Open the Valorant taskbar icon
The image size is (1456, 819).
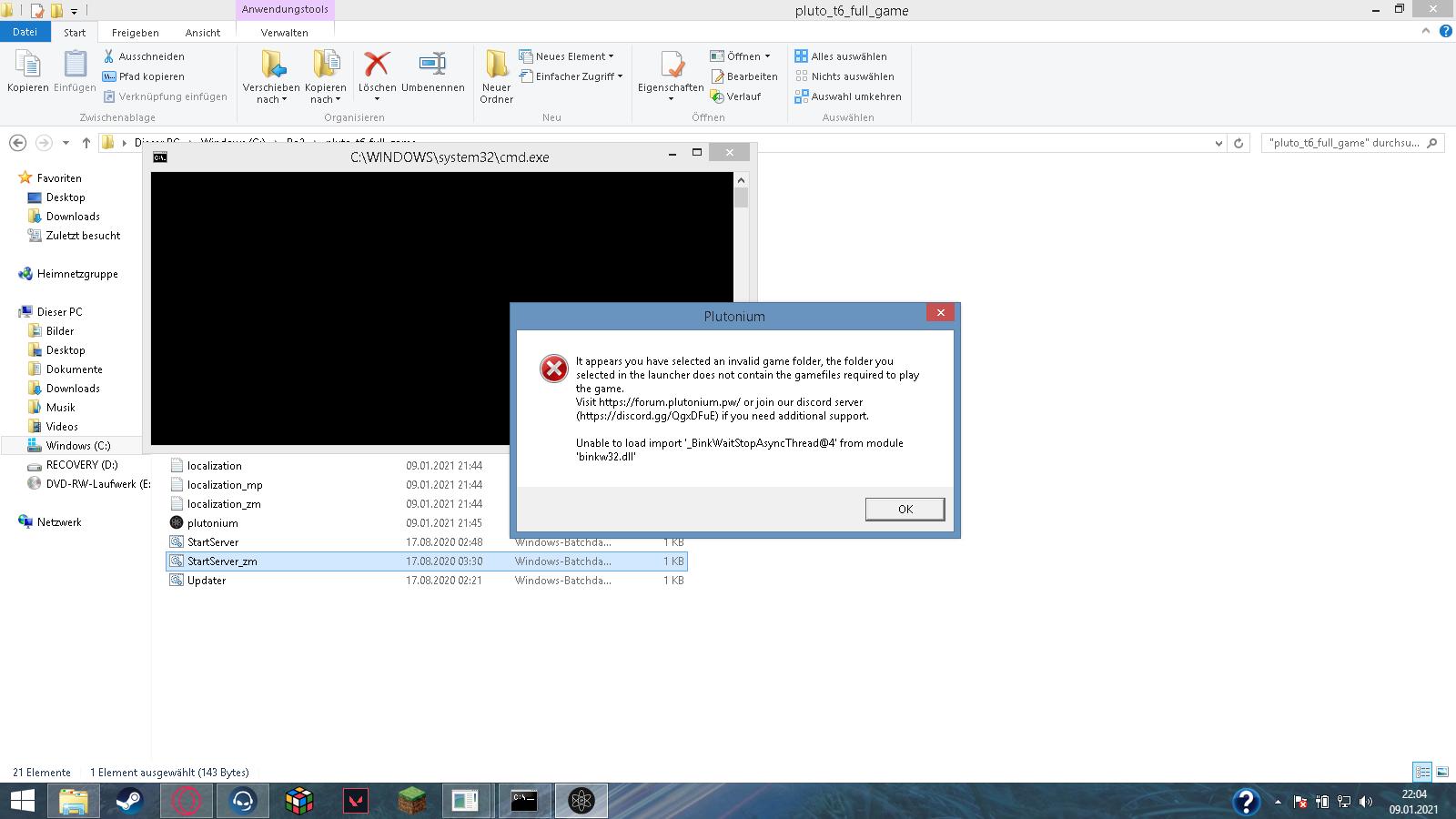356,801
